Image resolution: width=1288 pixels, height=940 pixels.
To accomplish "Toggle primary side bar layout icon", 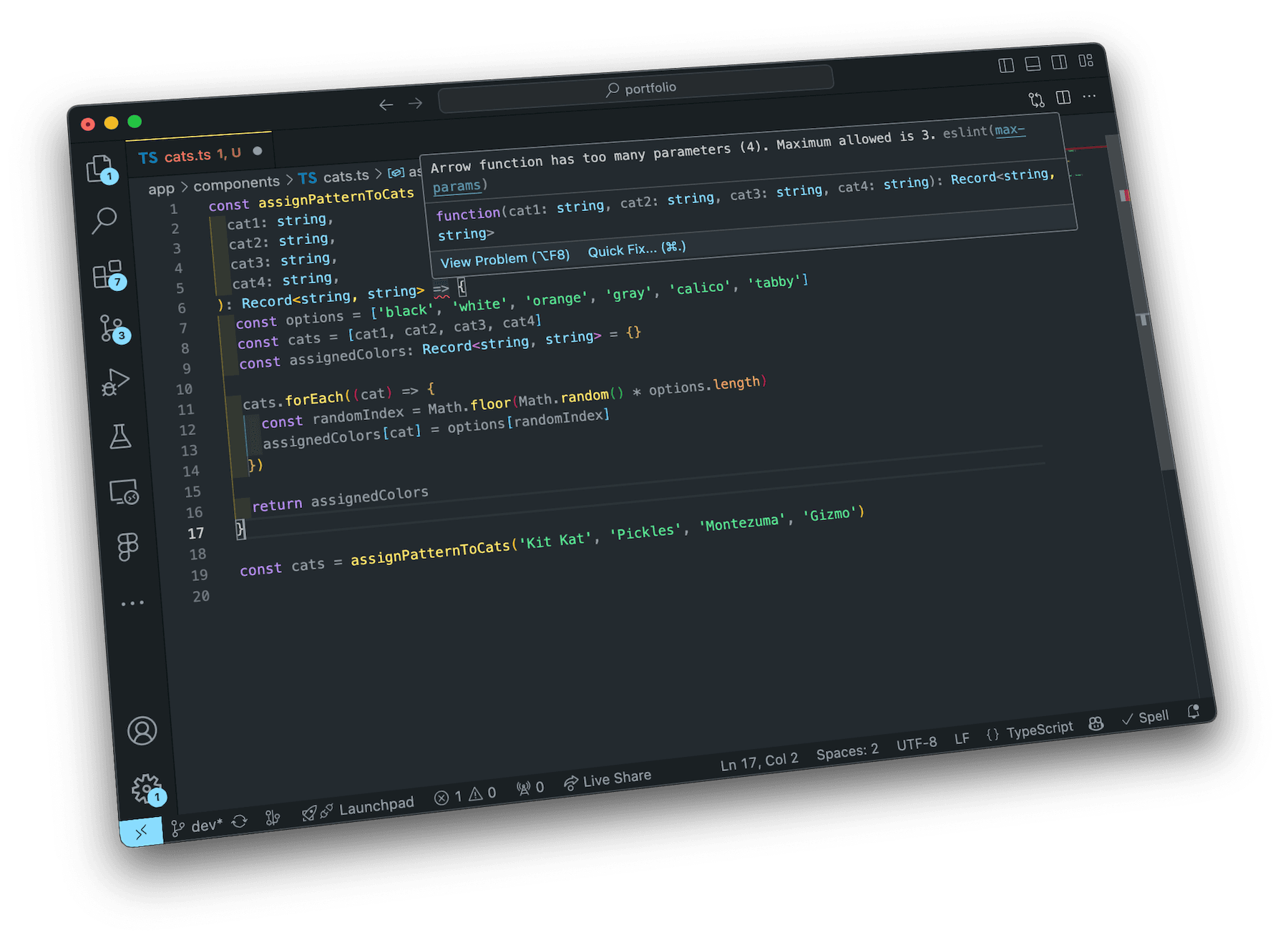I will point(1006,65).
